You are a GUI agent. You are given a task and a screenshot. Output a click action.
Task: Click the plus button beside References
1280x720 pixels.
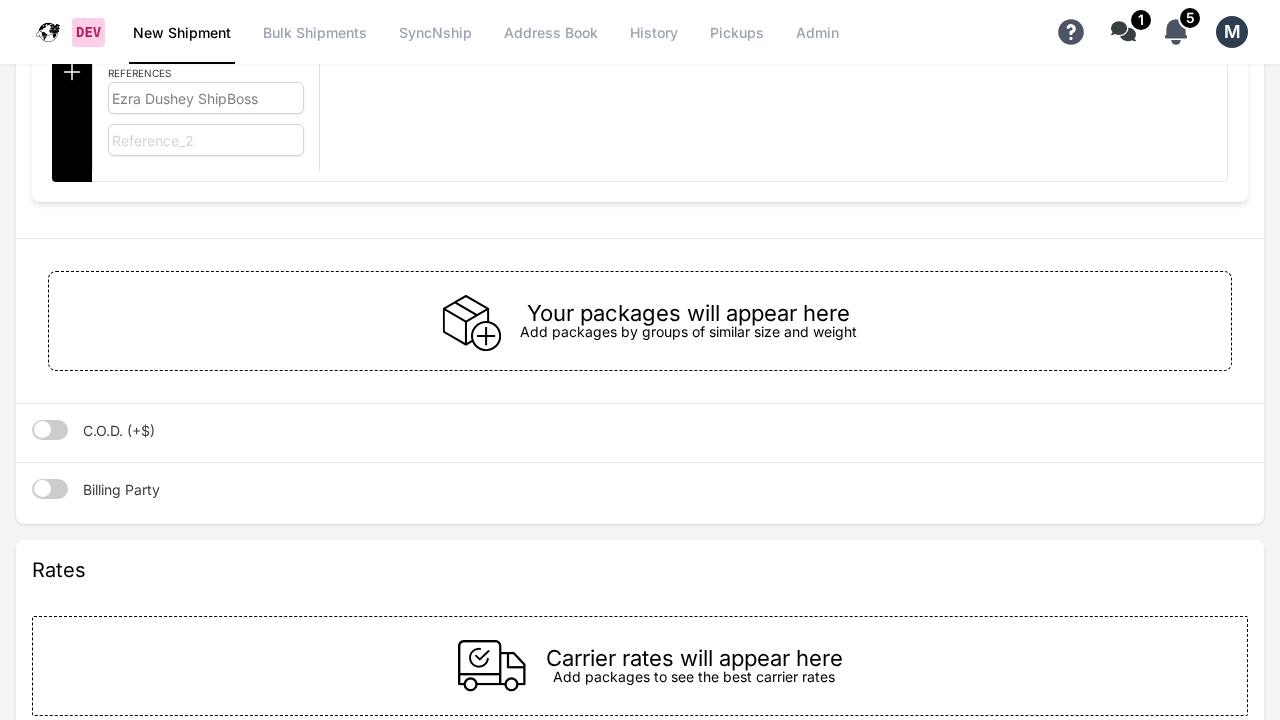72,72
